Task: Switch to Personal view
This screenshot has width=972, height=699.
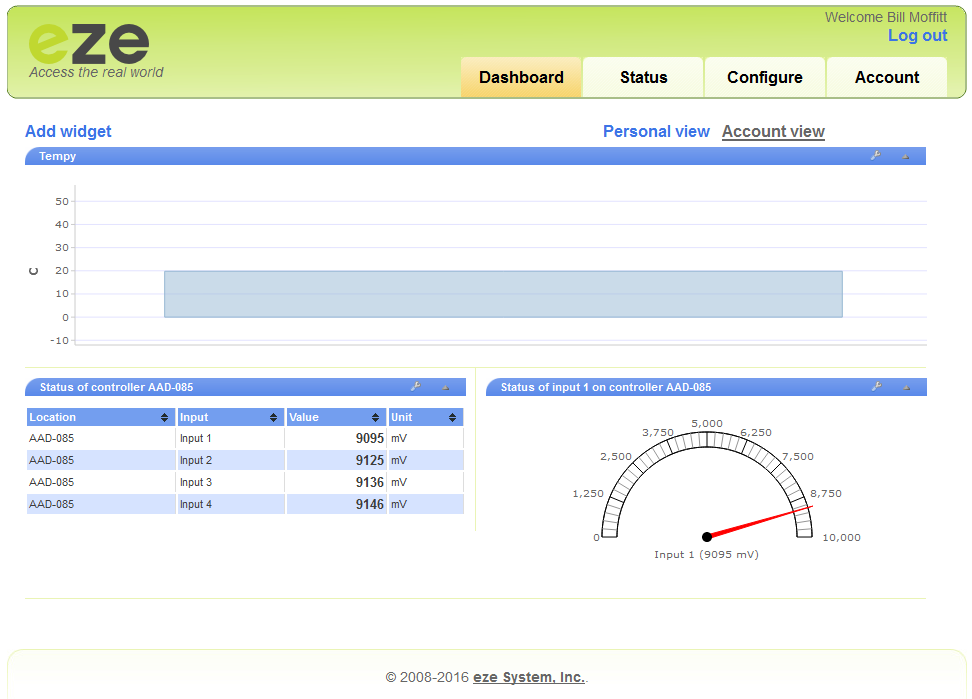Action: [656, 131]
